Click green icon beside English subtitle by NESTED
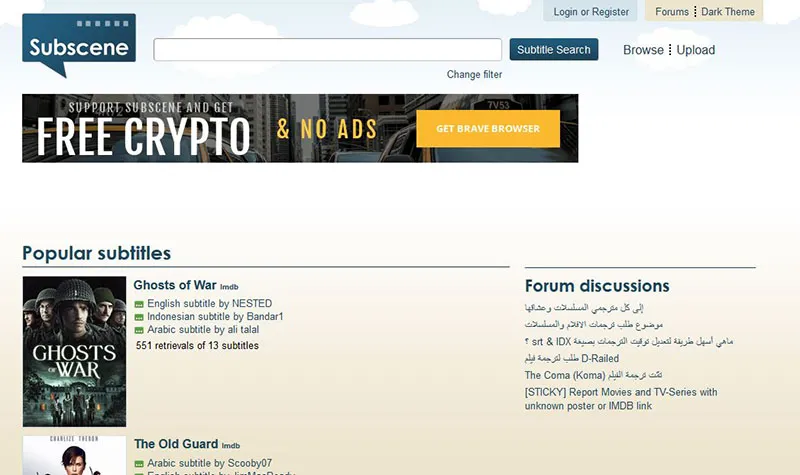The height and width of the screenshot is (475, 800). pyautogui.click(x=140, y=304)
